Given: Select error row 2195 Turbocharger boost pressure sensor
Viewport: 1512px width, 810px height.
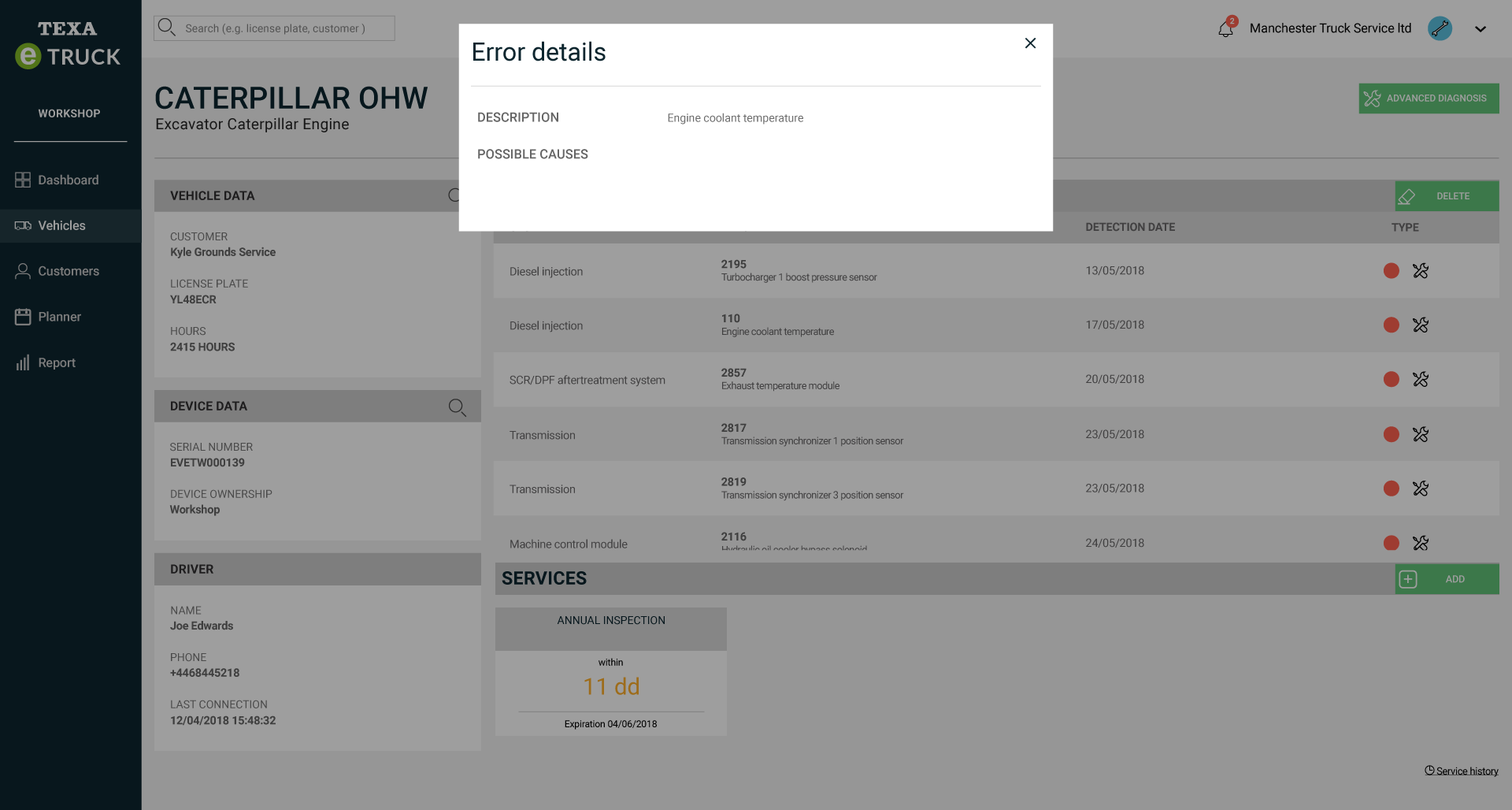Looking at the screenshot, I should (x=996, y=270).
